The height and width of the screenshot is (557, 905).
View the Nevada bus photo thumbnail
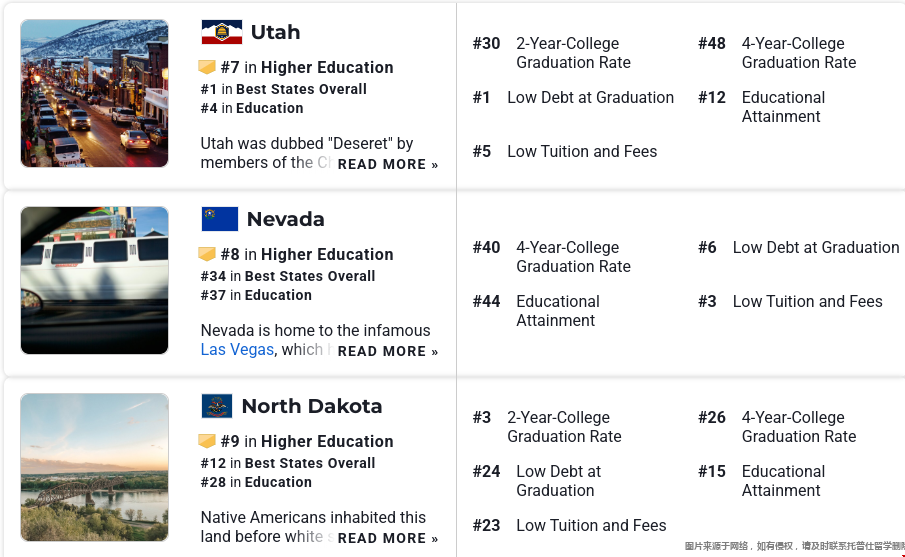coord(94,280)
